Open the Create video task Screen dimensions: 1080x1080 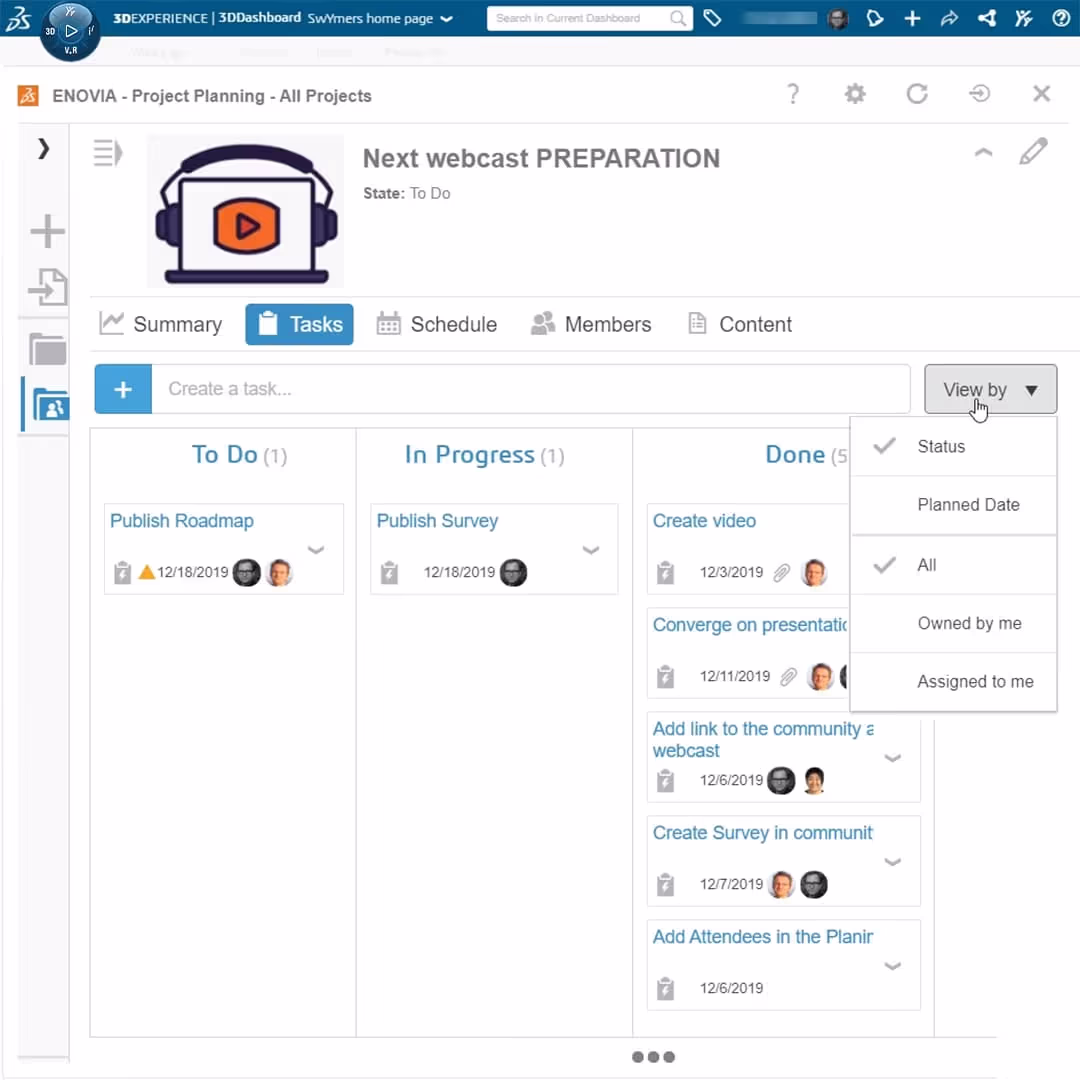tap(704, 521)
